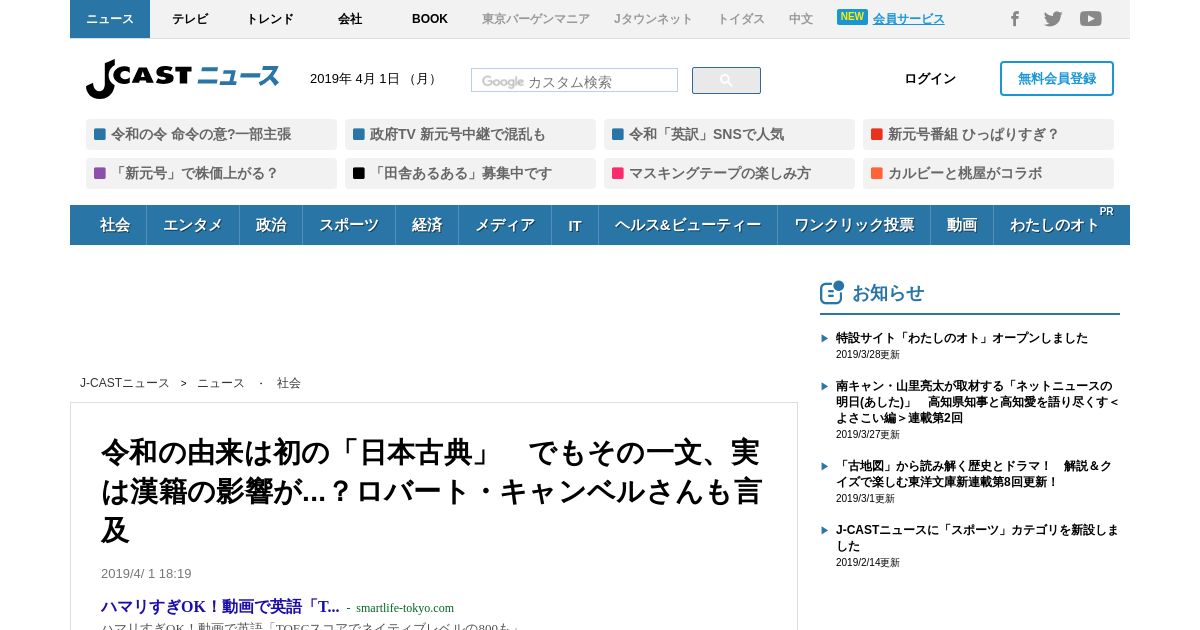Image resolution: width=1200 pixels, height=630 pixels.
Task: Open Jタウンネット link
Action: pyautogui.click(x=653, y=19)
